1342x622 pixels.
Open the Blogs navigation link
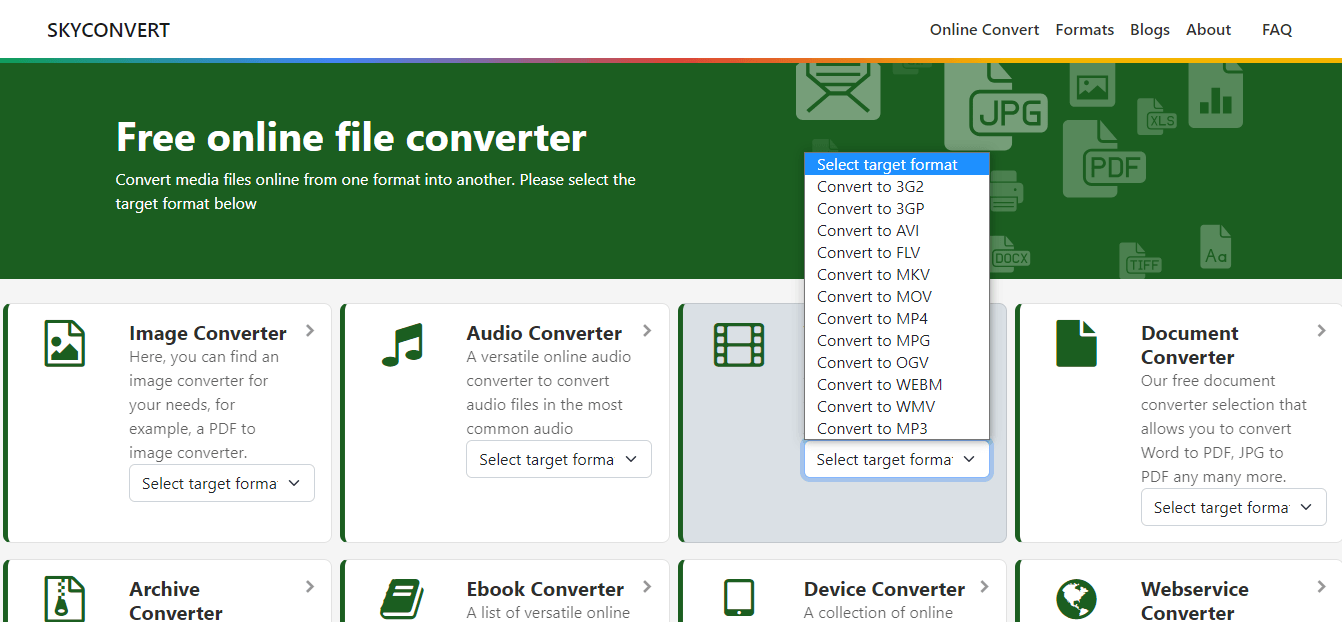point(1149,30)
